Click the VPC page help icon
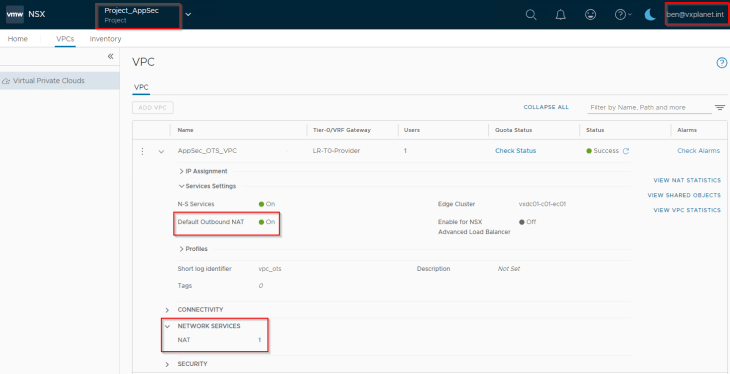730x374 pixels. 721,62
